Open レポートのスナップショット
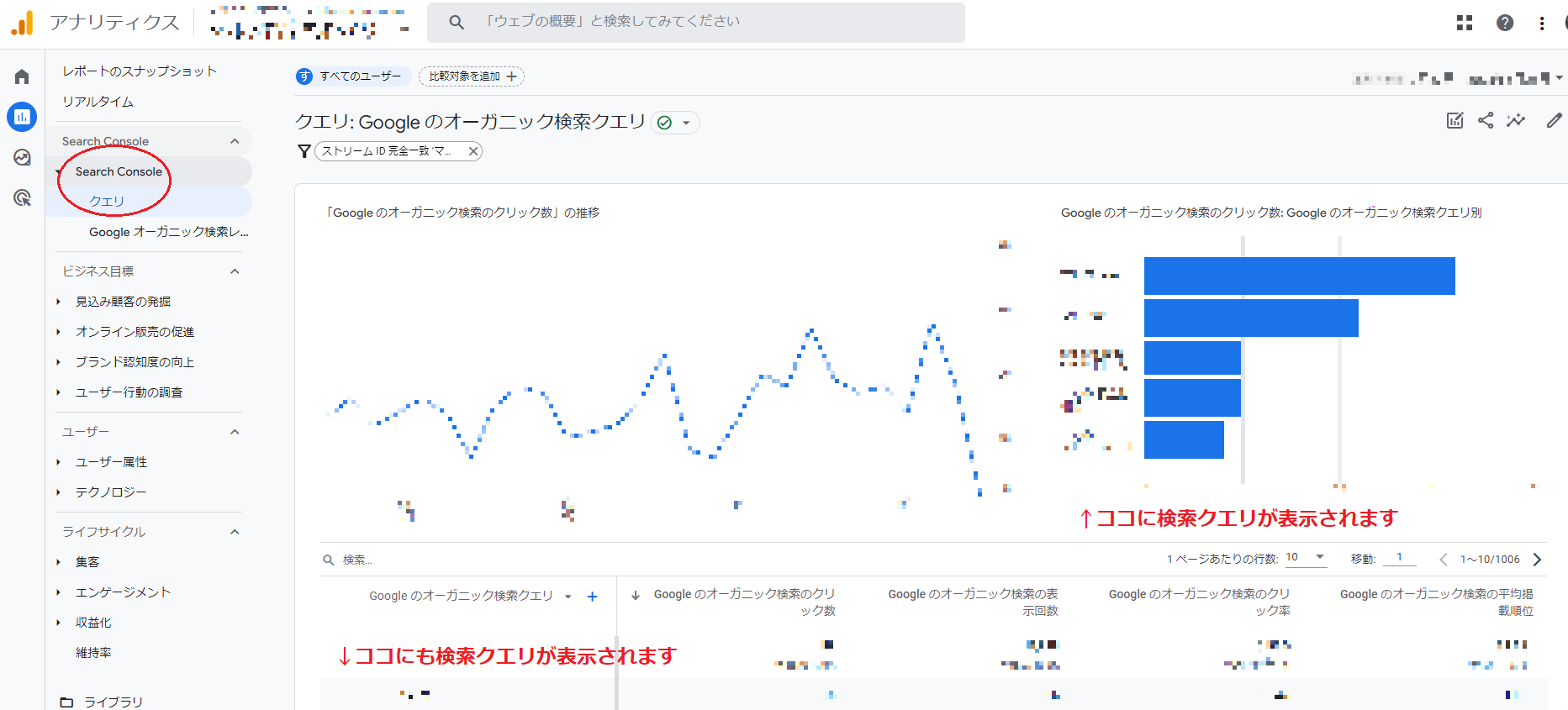Viewport: 1568px width, 710px height. (x=140, y=71)
